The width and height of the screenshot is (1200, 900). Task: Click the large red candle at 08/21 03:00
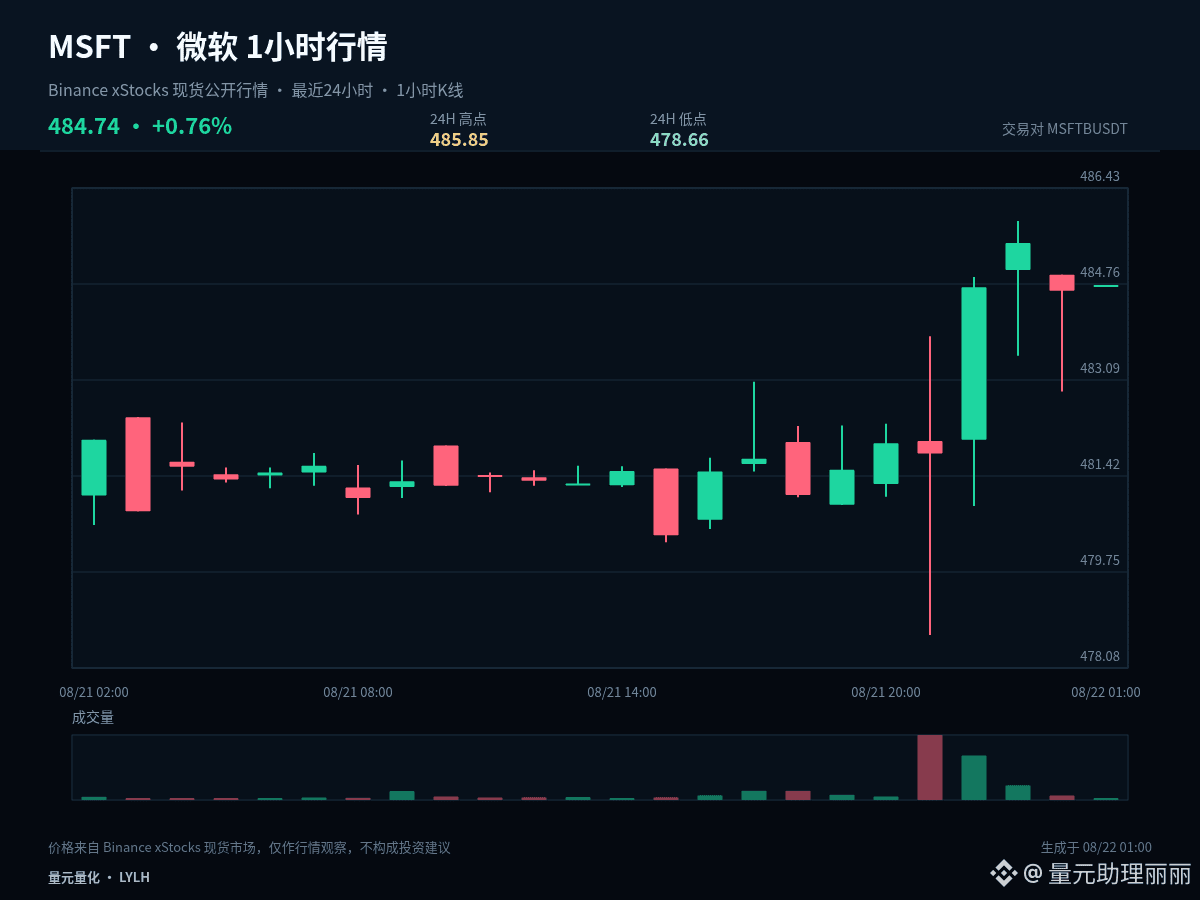[138, 464]
